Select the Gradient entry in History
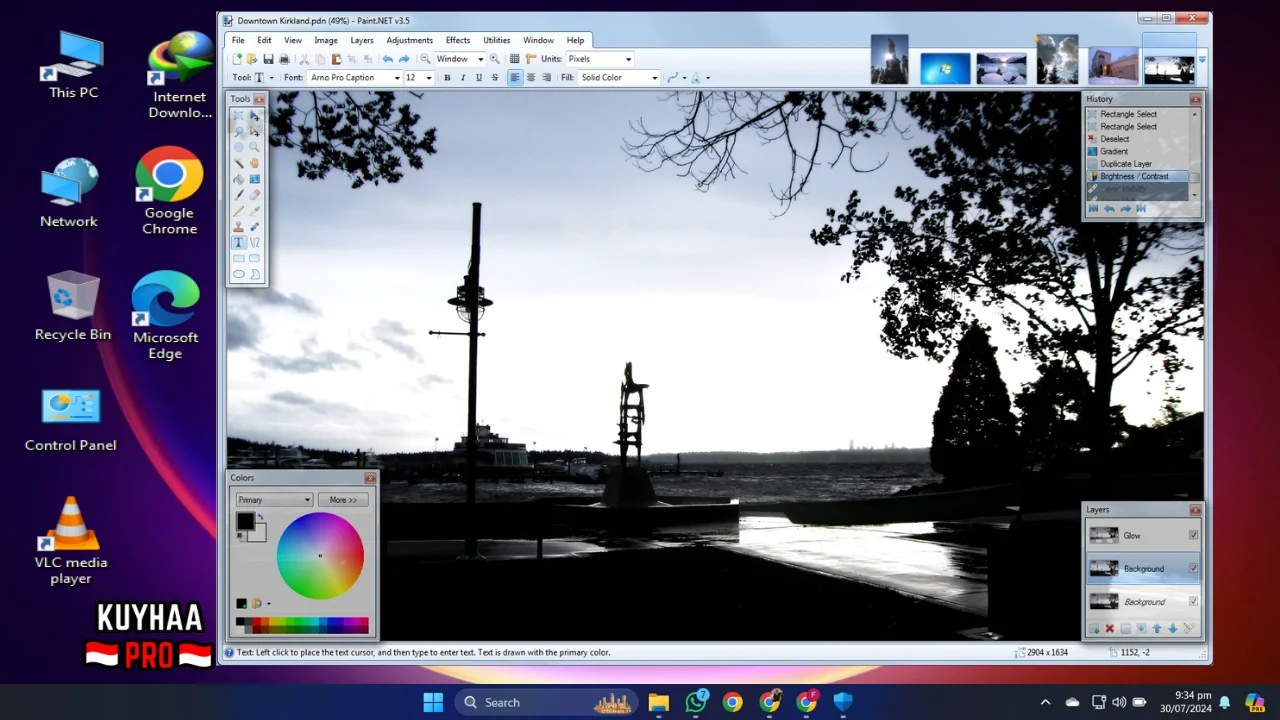This screenshot has height=720, width=1280. click(1114, 151)
